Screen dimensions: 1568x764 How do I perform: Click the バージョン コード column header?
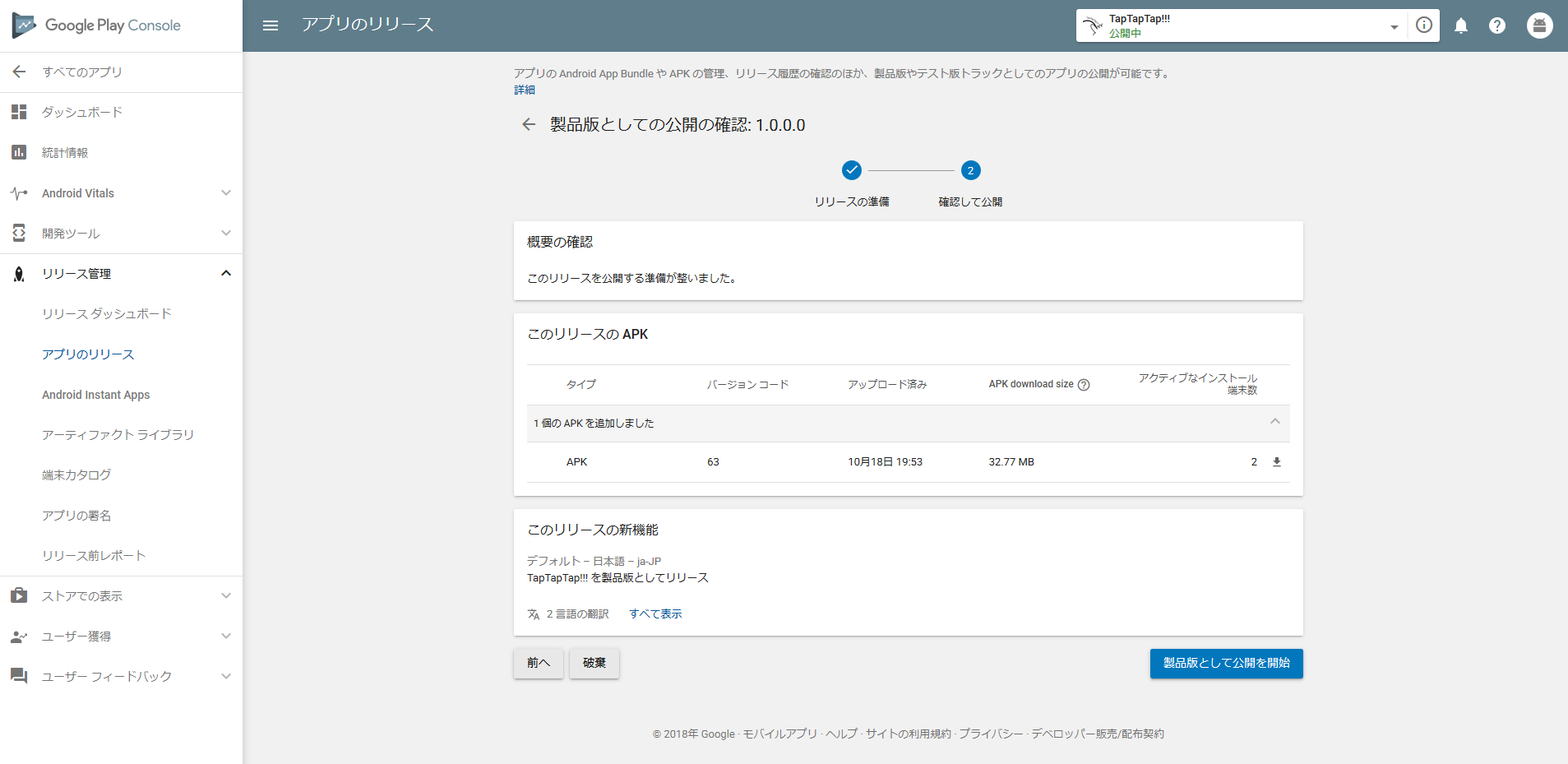[x=747, y=385]
